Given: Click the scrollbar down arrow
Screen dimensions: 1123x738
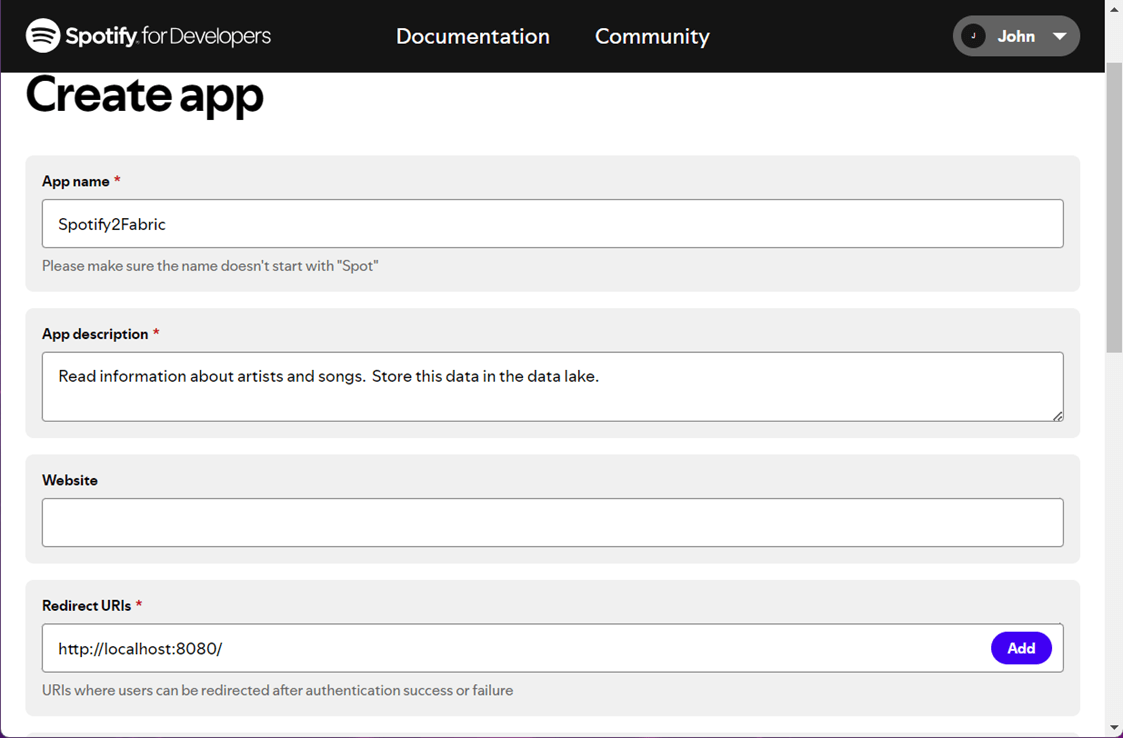Looking at the screenshot, I should tap(1114, 729).
